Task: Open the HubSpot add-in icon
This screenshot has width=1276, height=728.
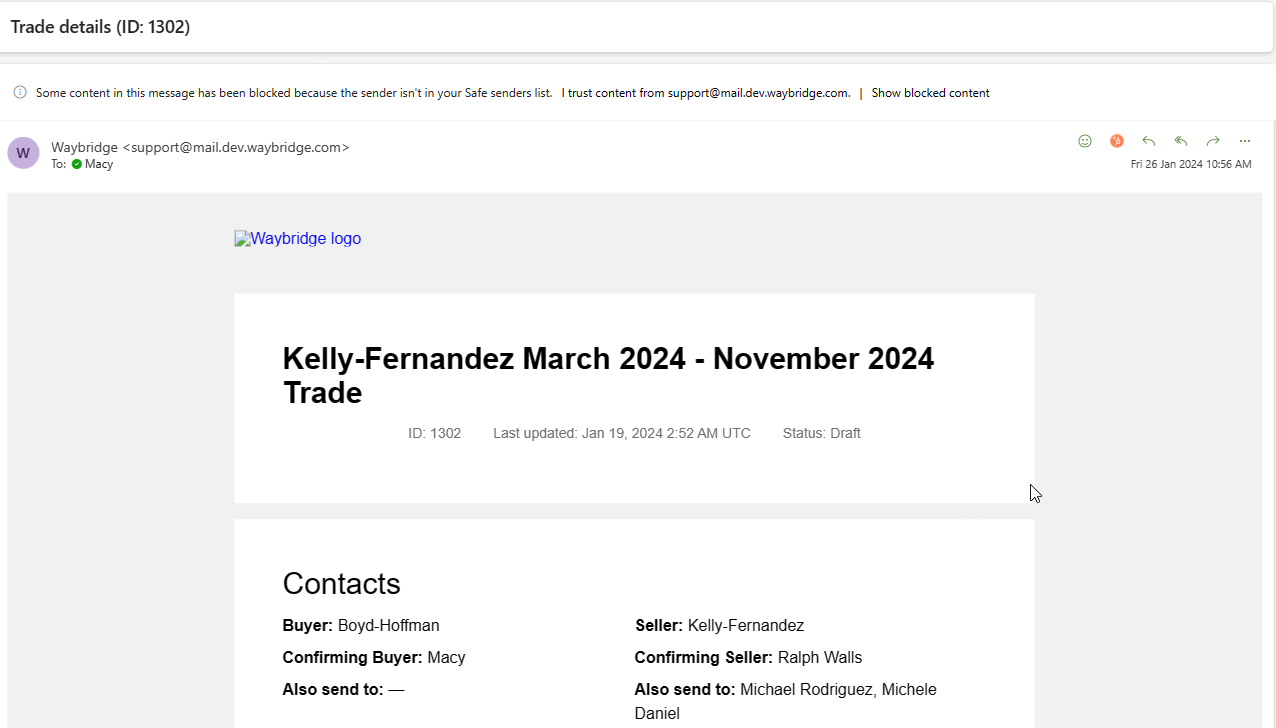Action: tap(1117, 141)
